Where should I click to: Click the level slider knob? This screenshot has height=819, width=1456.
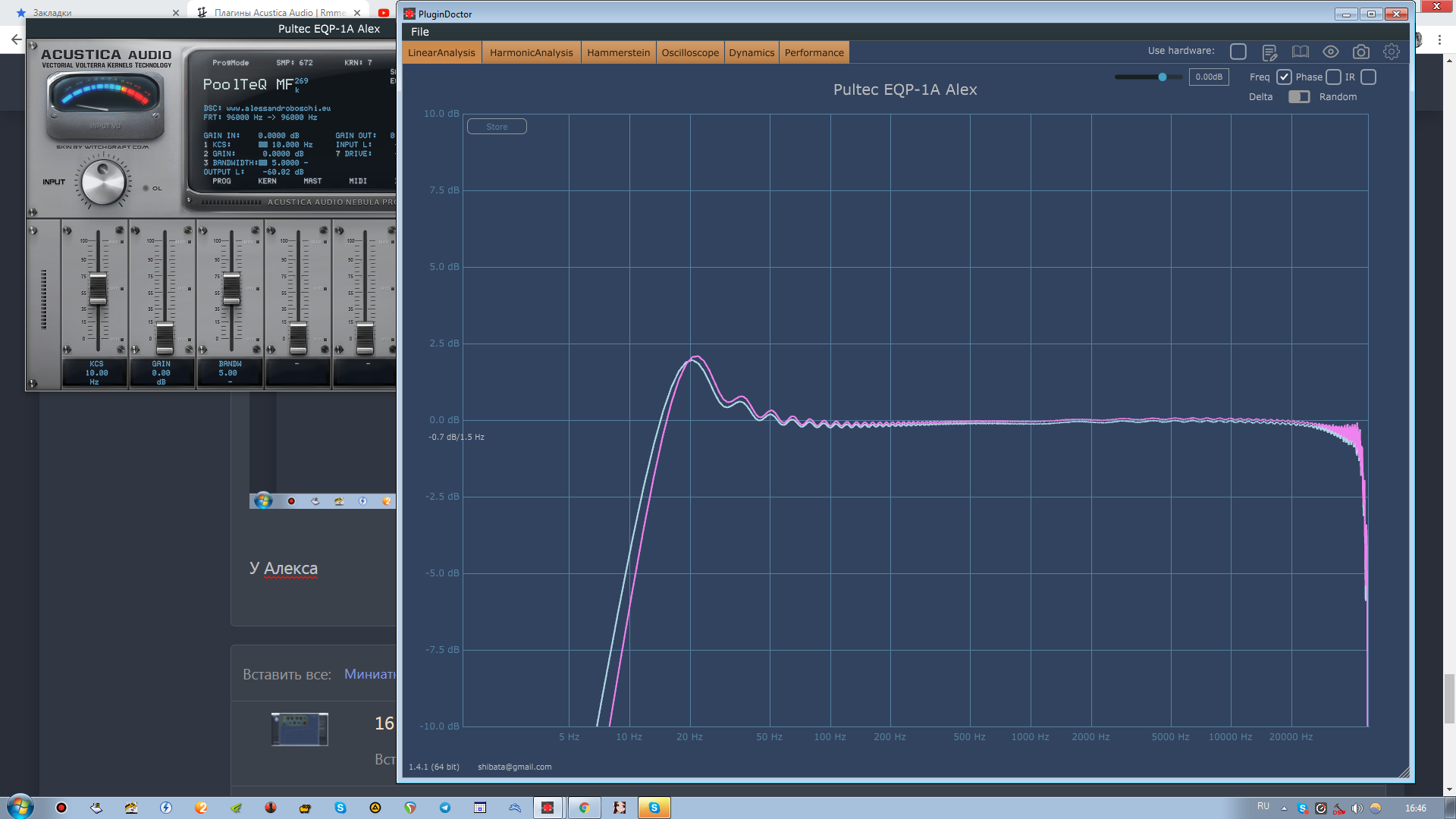coord(1162,77)
